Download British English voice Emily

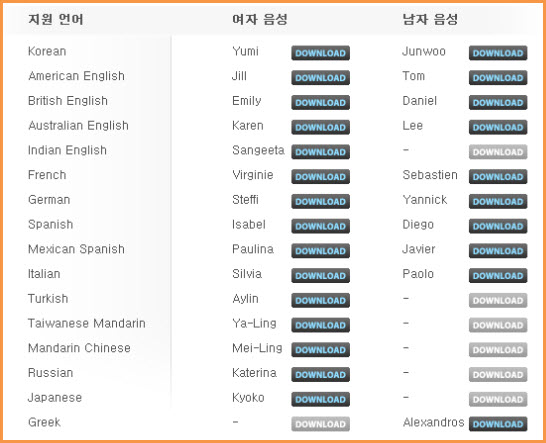[x=320, y=102]
